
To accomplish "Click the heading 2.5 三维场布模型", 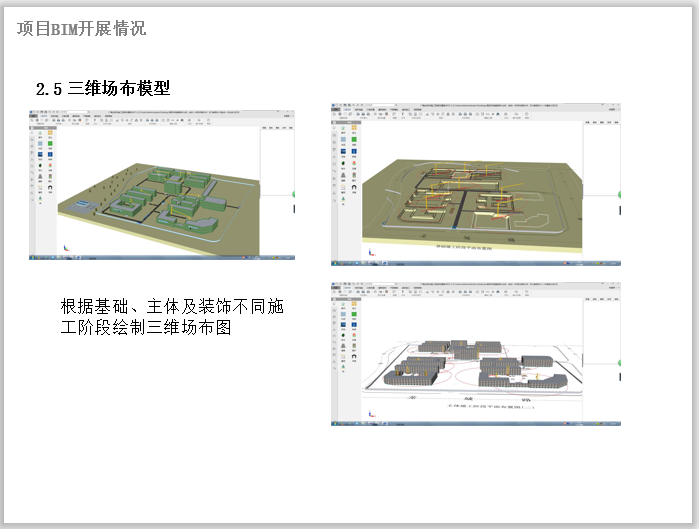I will coord(103,89).
